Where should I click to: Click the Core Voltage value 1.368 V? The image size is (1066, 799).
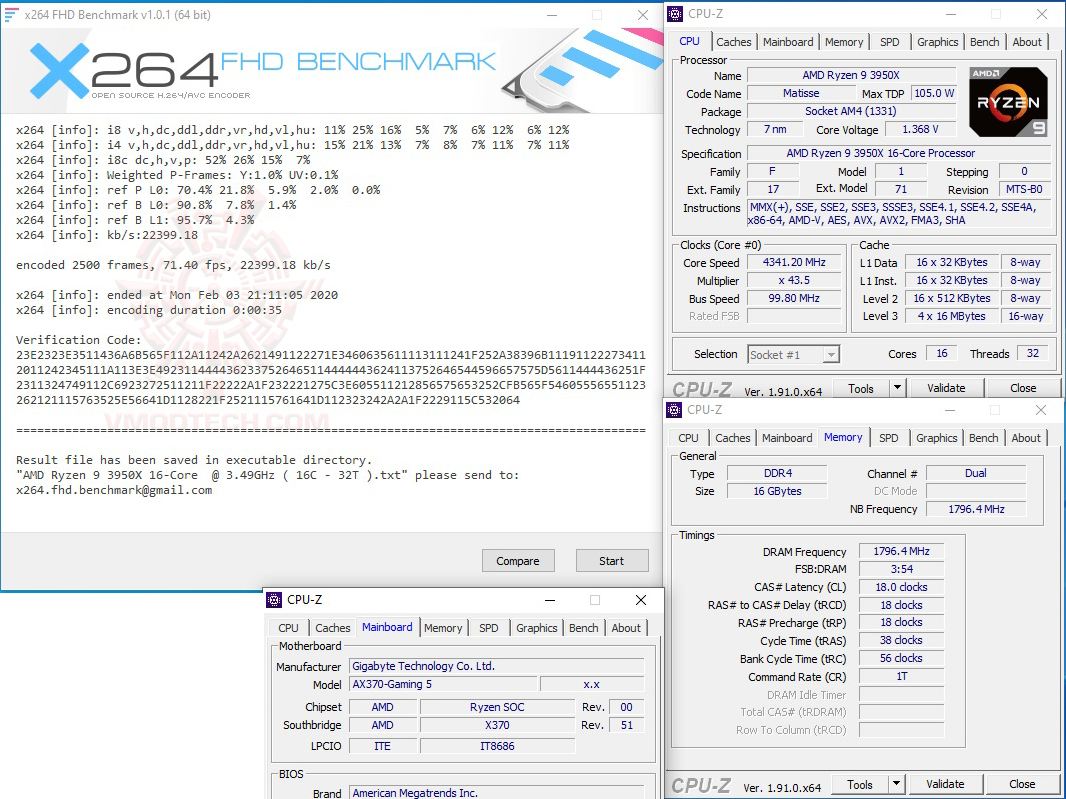(921, 129)
